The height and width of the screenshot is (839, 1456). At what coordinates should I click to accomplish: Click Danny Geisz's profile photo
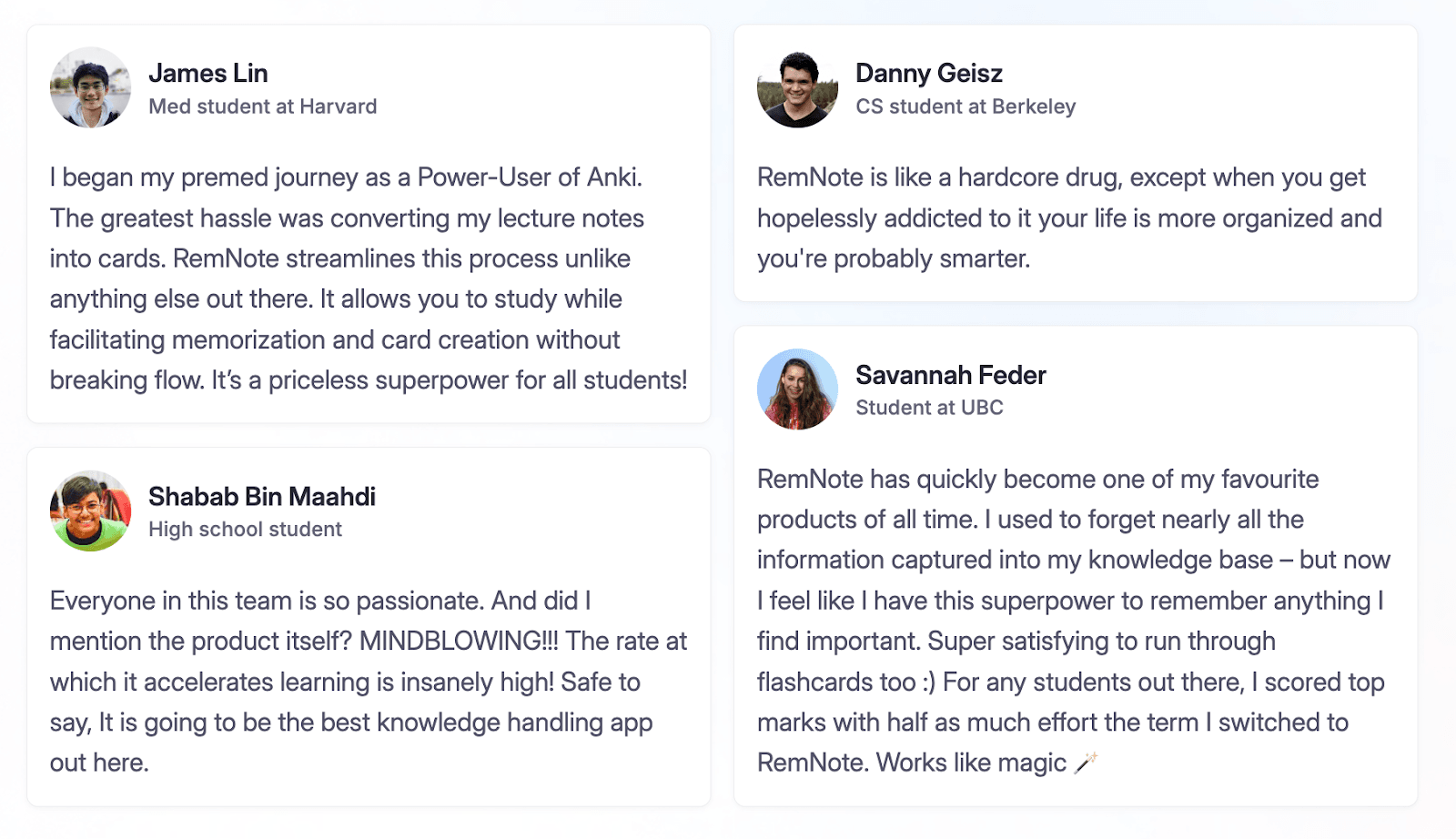tap(797, 88)
